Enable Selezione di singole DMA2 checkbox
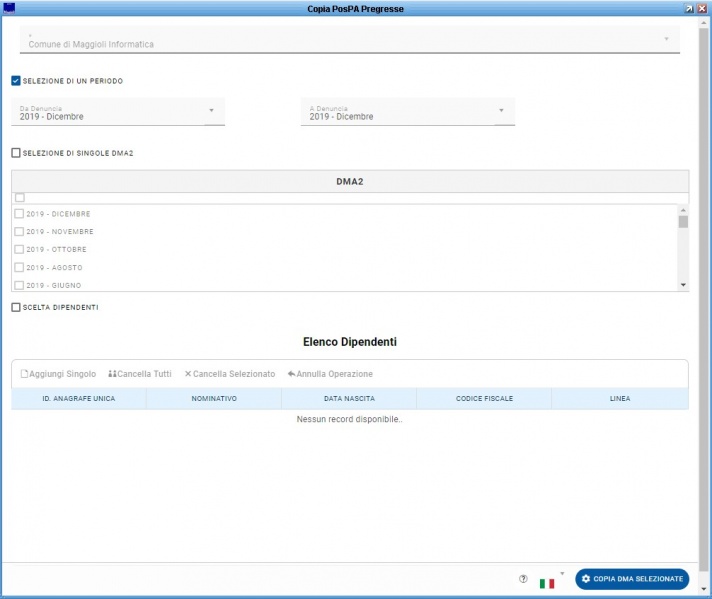The image size is (712, 599). click(x=16, y=153)
